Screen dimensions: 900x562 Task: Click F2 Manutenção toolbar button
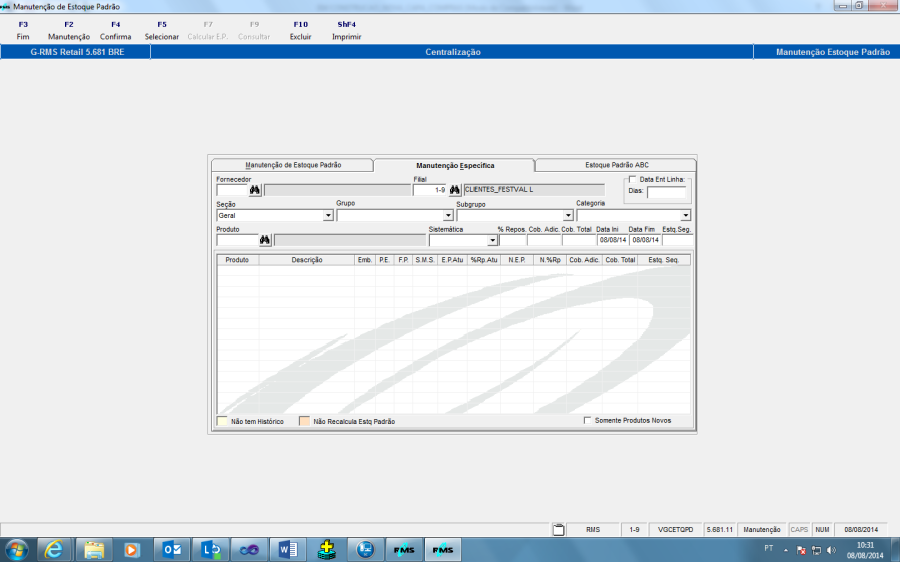pyautogui.click(x=69, y=30)
